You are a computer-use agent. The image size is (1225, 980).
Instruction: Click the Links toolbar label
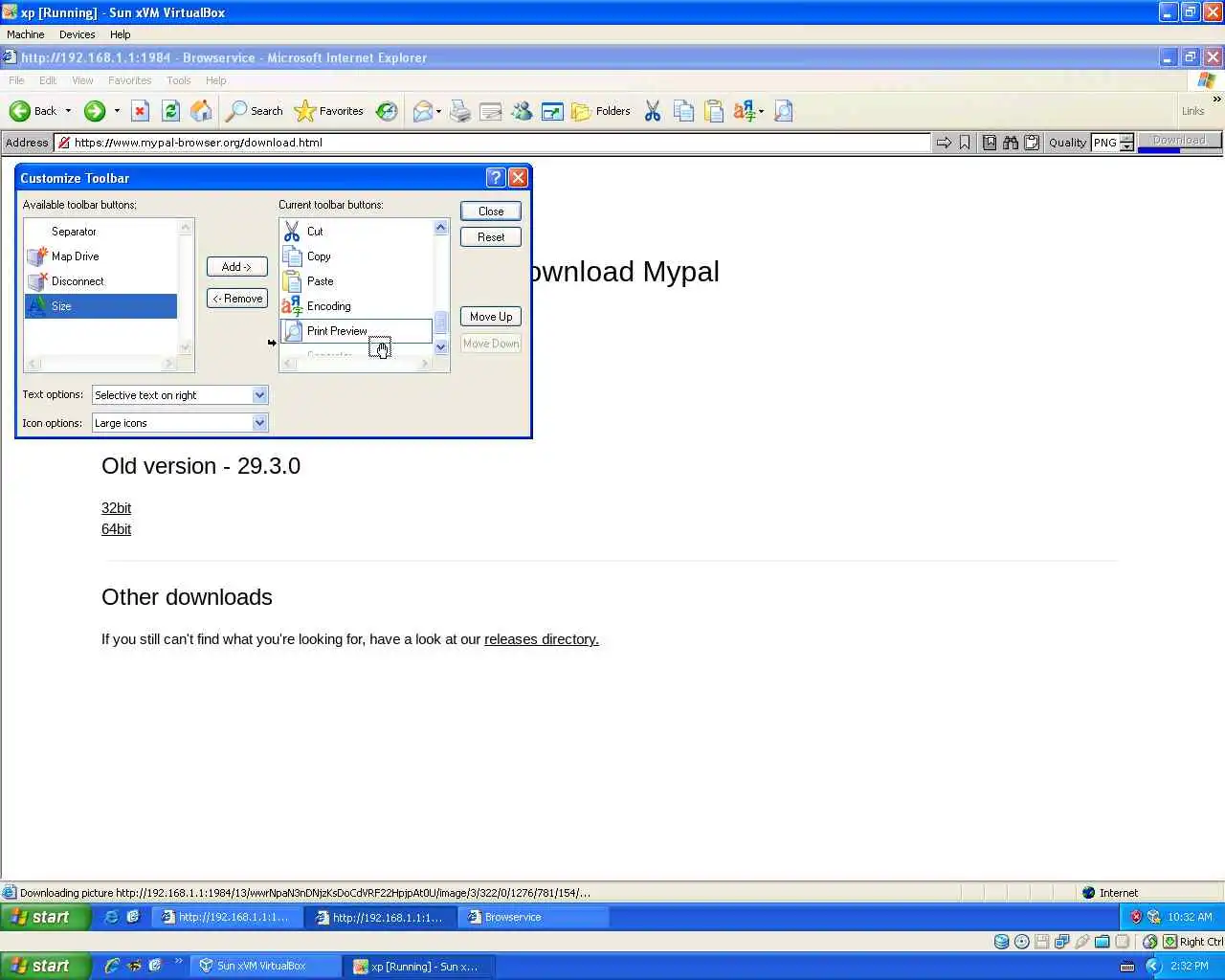pyautogui.click(x=1192, y=111)
